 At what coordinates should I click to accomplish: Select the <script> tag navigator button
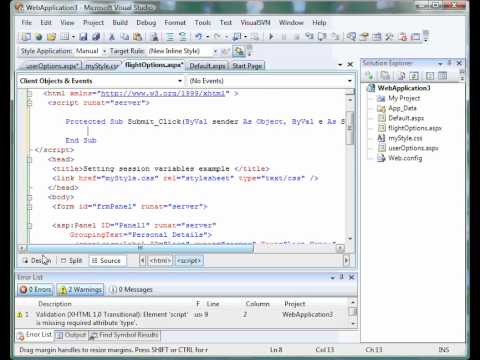pyautogui.click(x=189, y=260)
